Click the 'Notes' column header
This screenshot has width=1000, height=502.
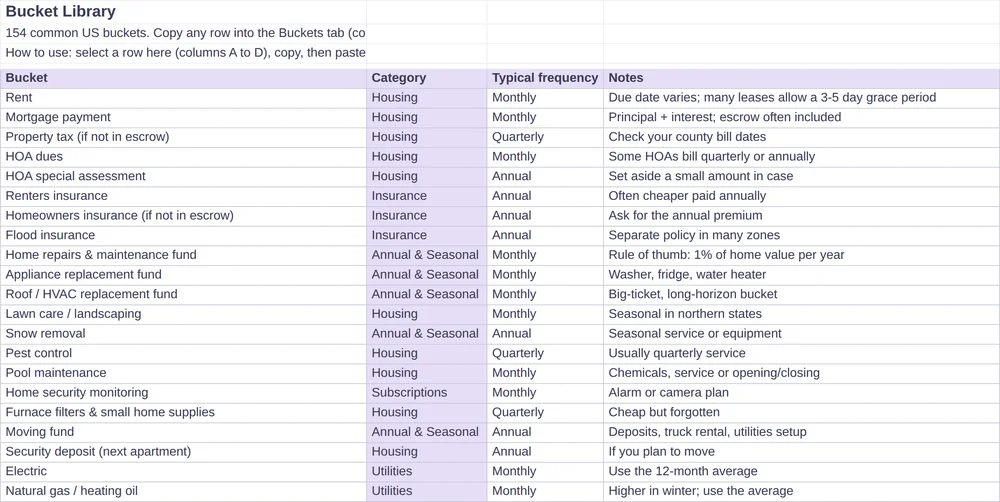tap(802, 78)
